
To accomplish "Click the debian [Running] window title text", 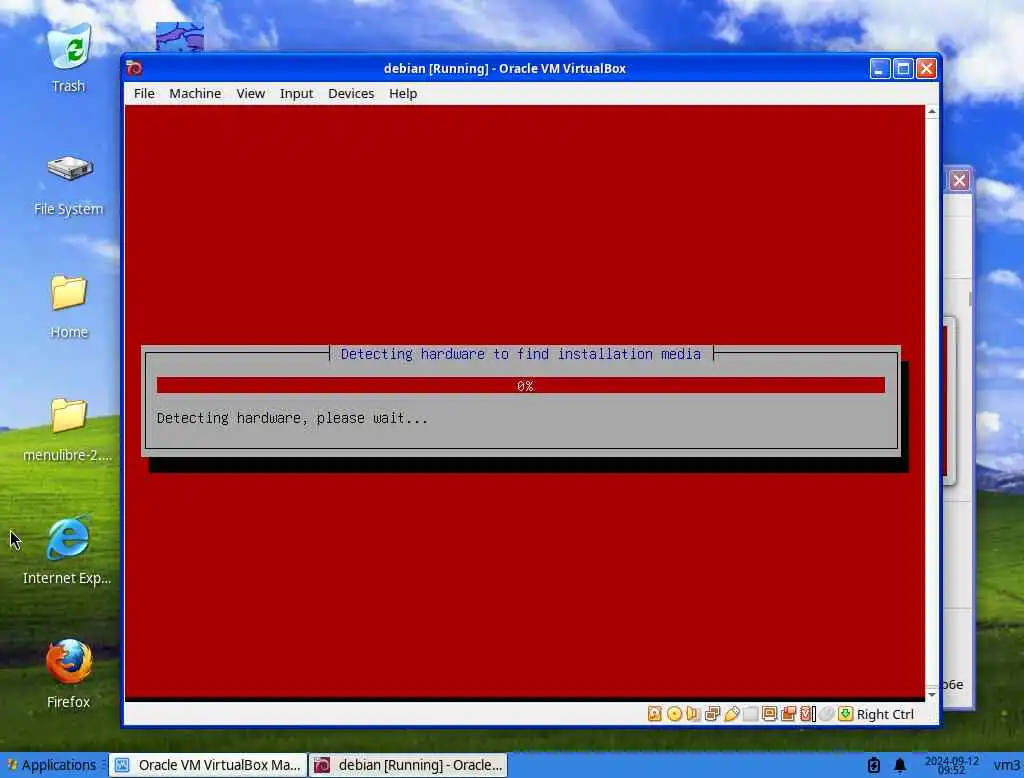I will pos(504,69).
